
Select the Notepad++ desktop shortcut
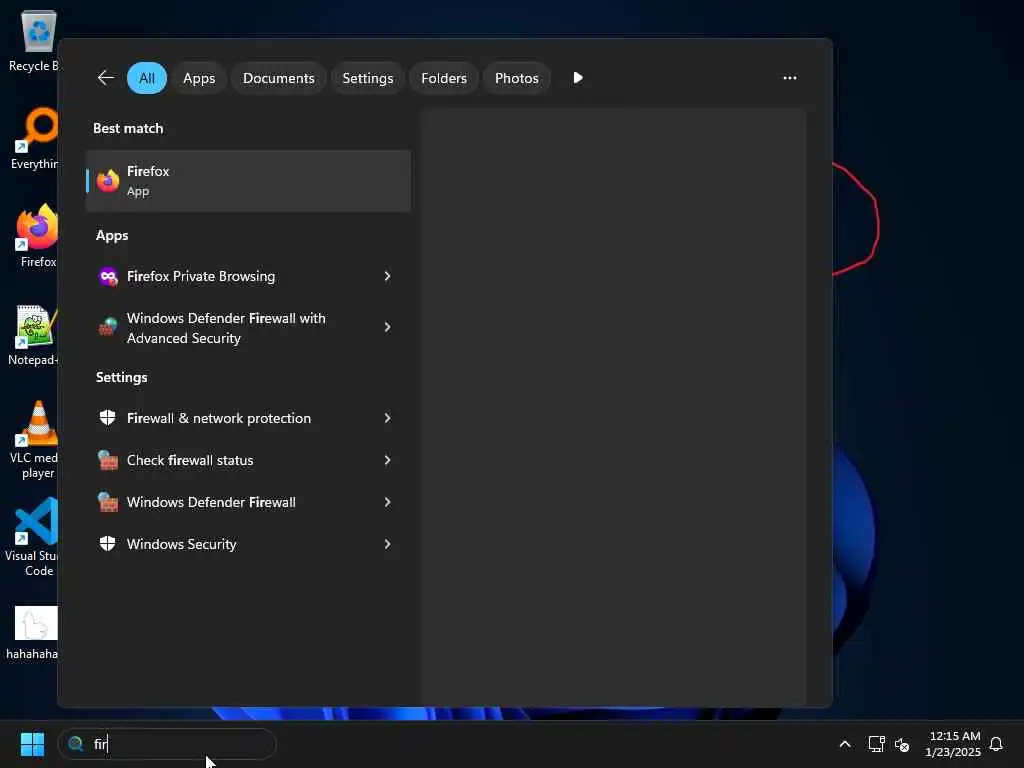pyautogui.click(x=34, y=334)
